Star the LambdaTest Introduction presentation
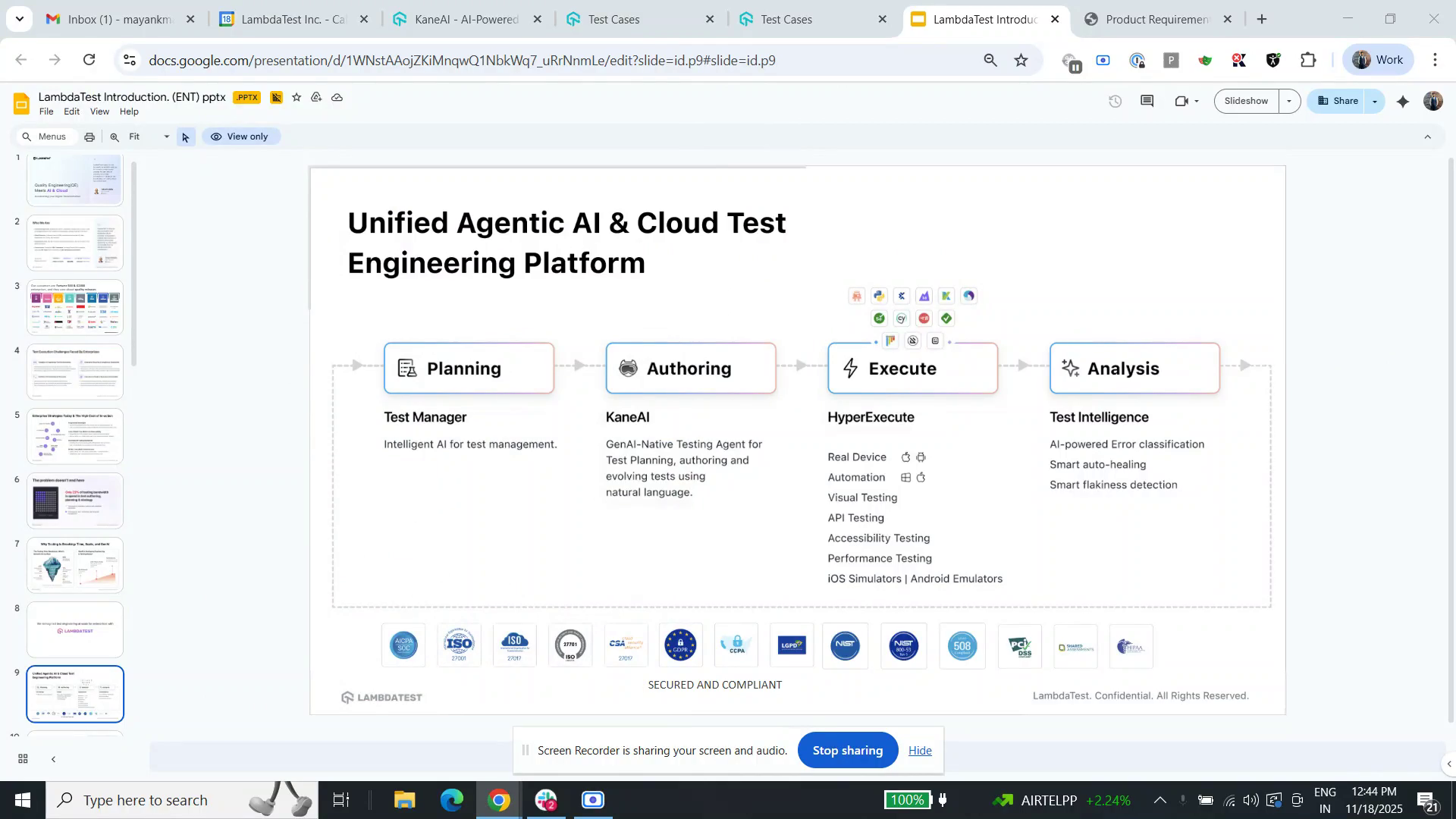Screen dimensions: 1456x819 coord(297,97)
